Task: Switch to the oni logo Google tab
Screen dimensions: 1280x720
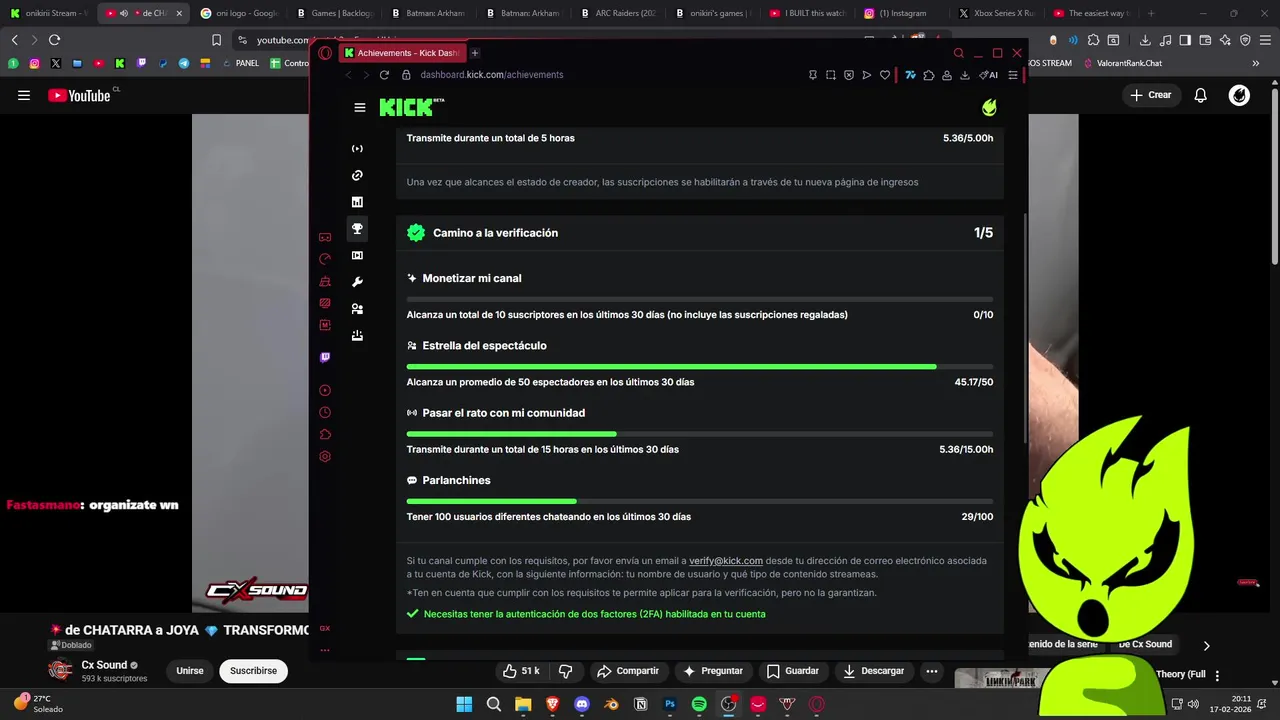Action: click(x=240, y=13)
